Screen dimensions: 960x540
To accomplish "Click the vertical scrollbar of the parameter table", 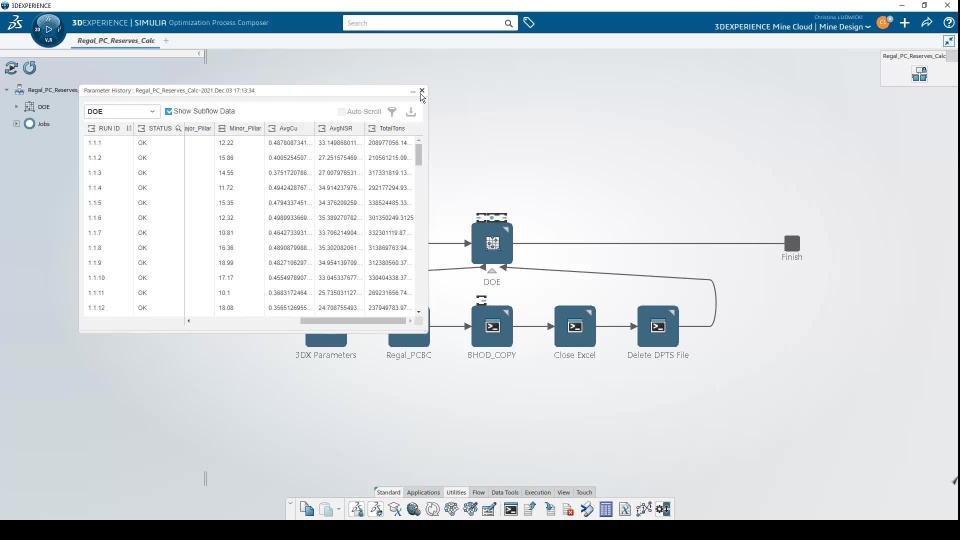I will pyautogui.click(x=419, y=155).
